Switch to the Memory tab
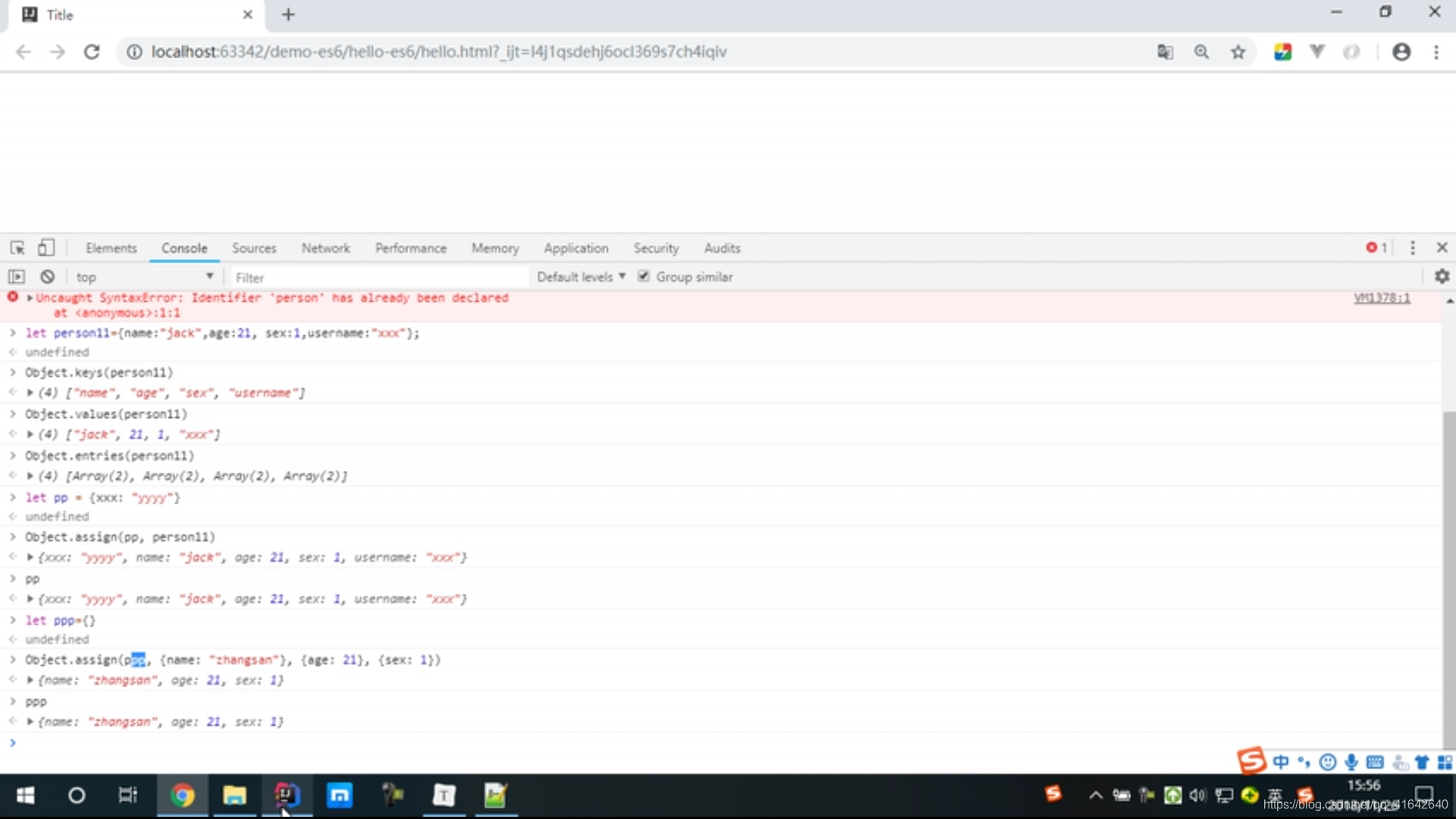1456x819 pixels. click(x=495, y=248)
